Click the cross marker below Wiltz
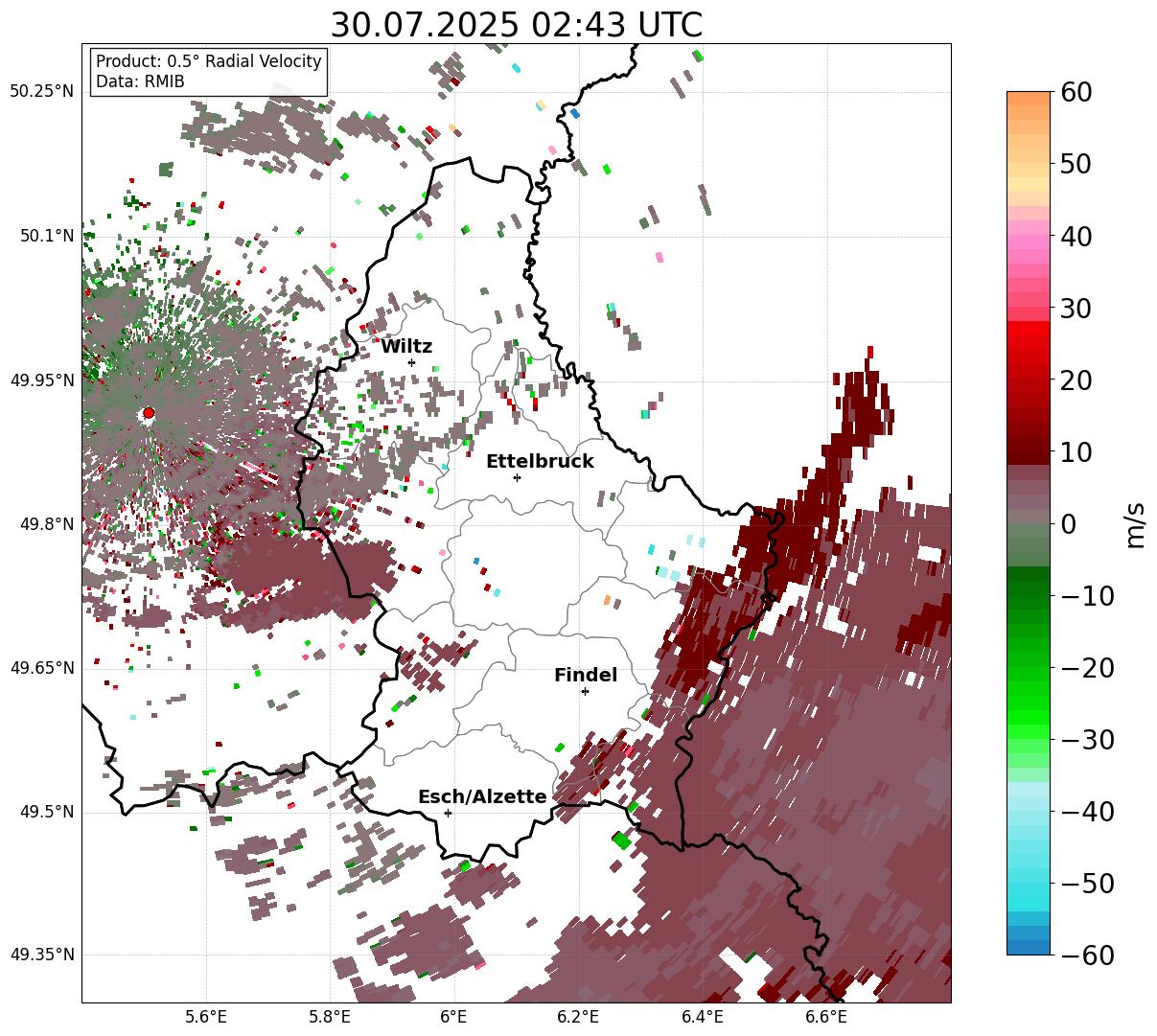This screenshot has width=1157, height=1036. click(x=411, y=362)
